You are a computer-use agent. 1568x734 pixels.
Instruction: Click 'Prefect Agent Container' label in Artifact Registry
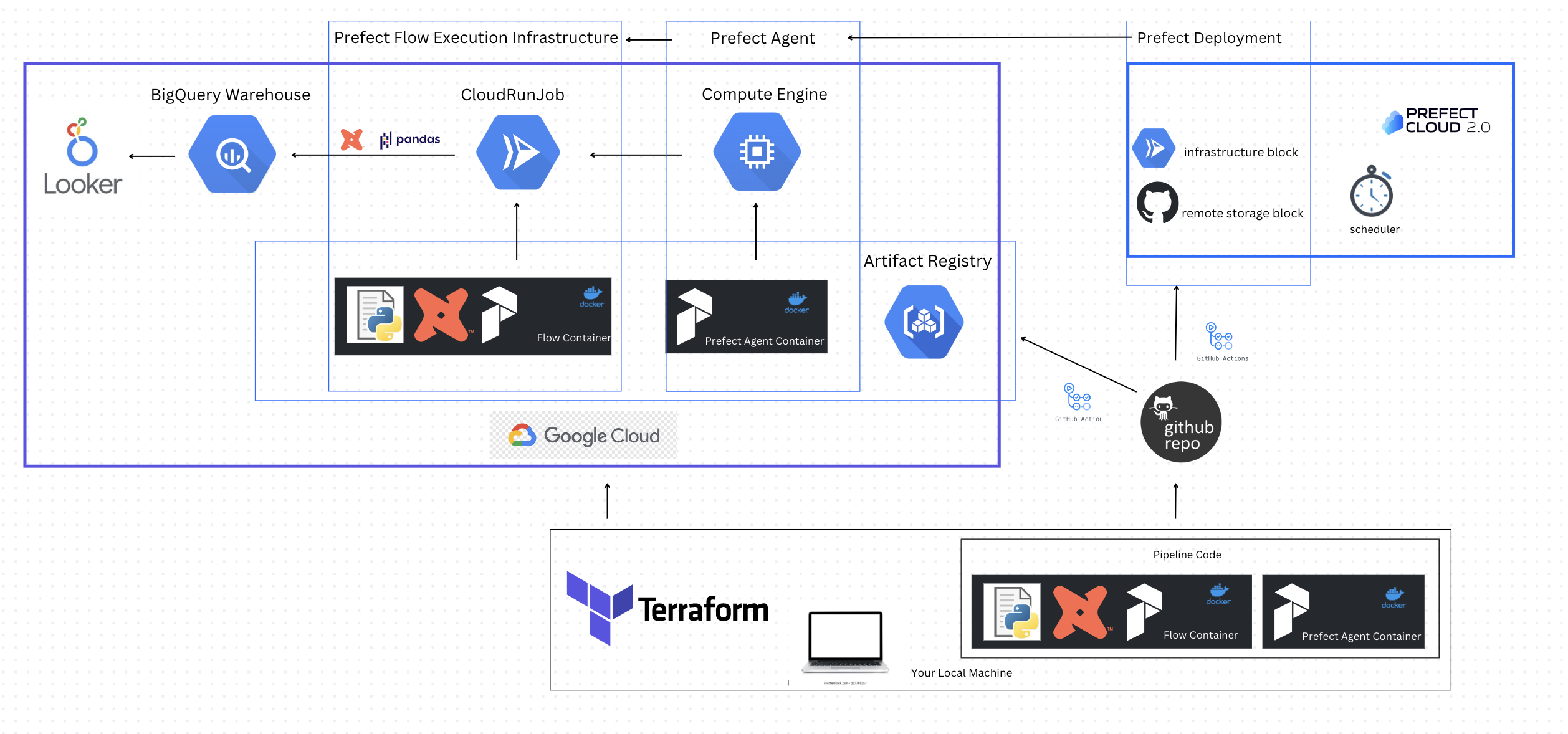click(x=764, y=341)
